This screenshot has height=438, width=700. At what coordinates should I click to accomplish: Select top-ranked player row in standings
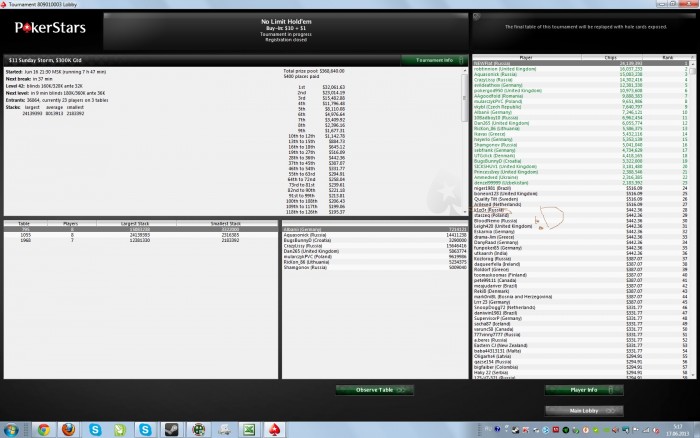(581, 64)
